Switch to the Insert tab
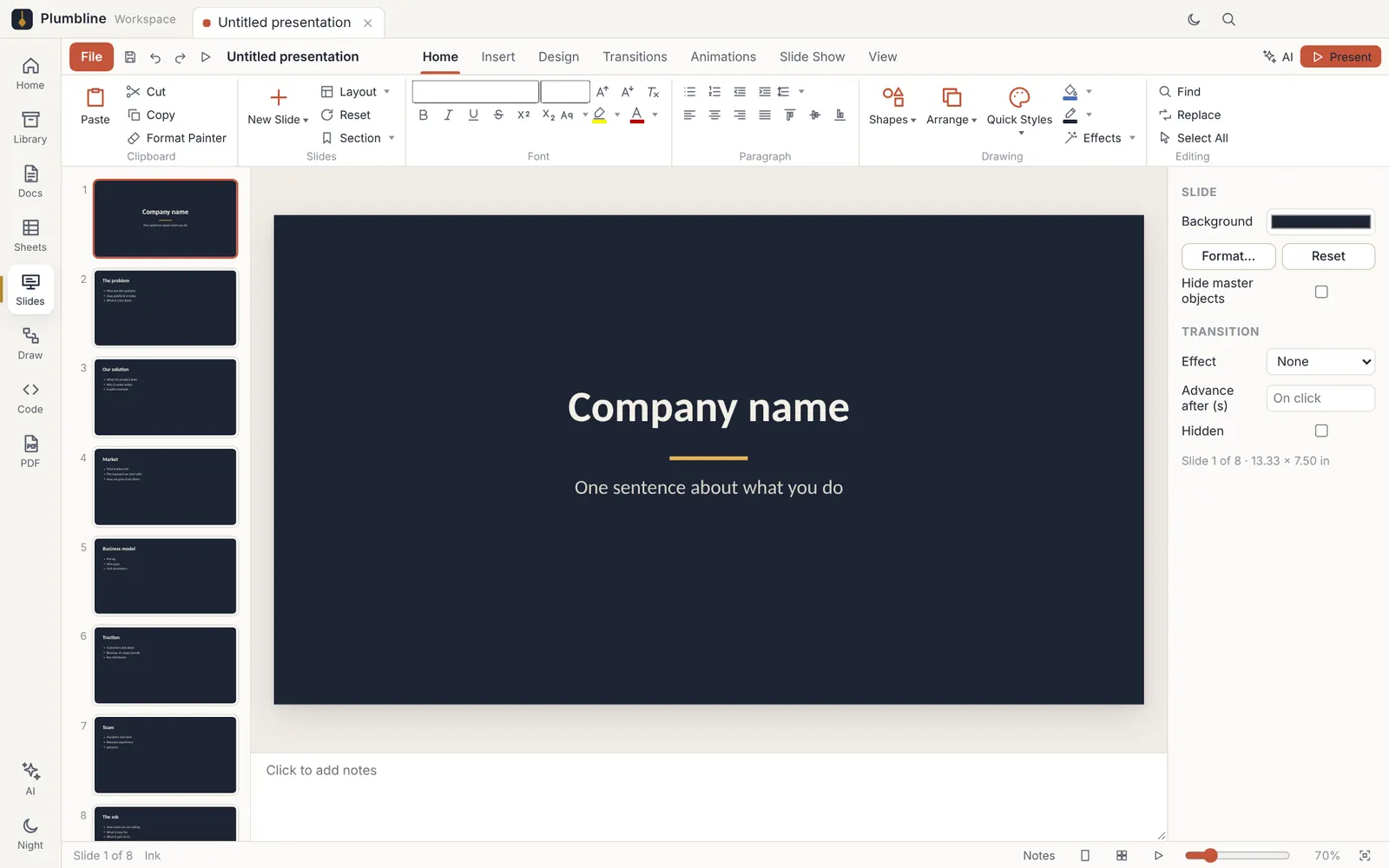 tap(498, 56)
